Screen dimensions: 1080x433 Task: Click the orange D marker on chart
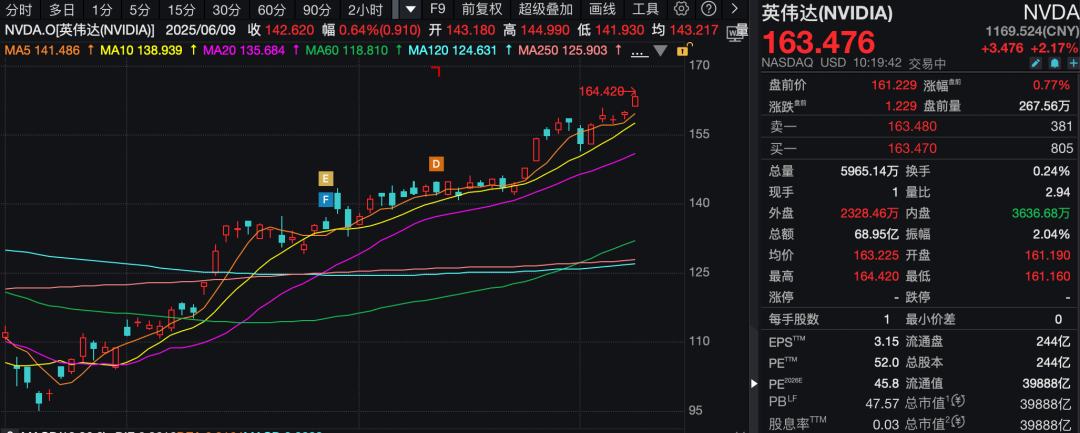(x=436, y=163)
